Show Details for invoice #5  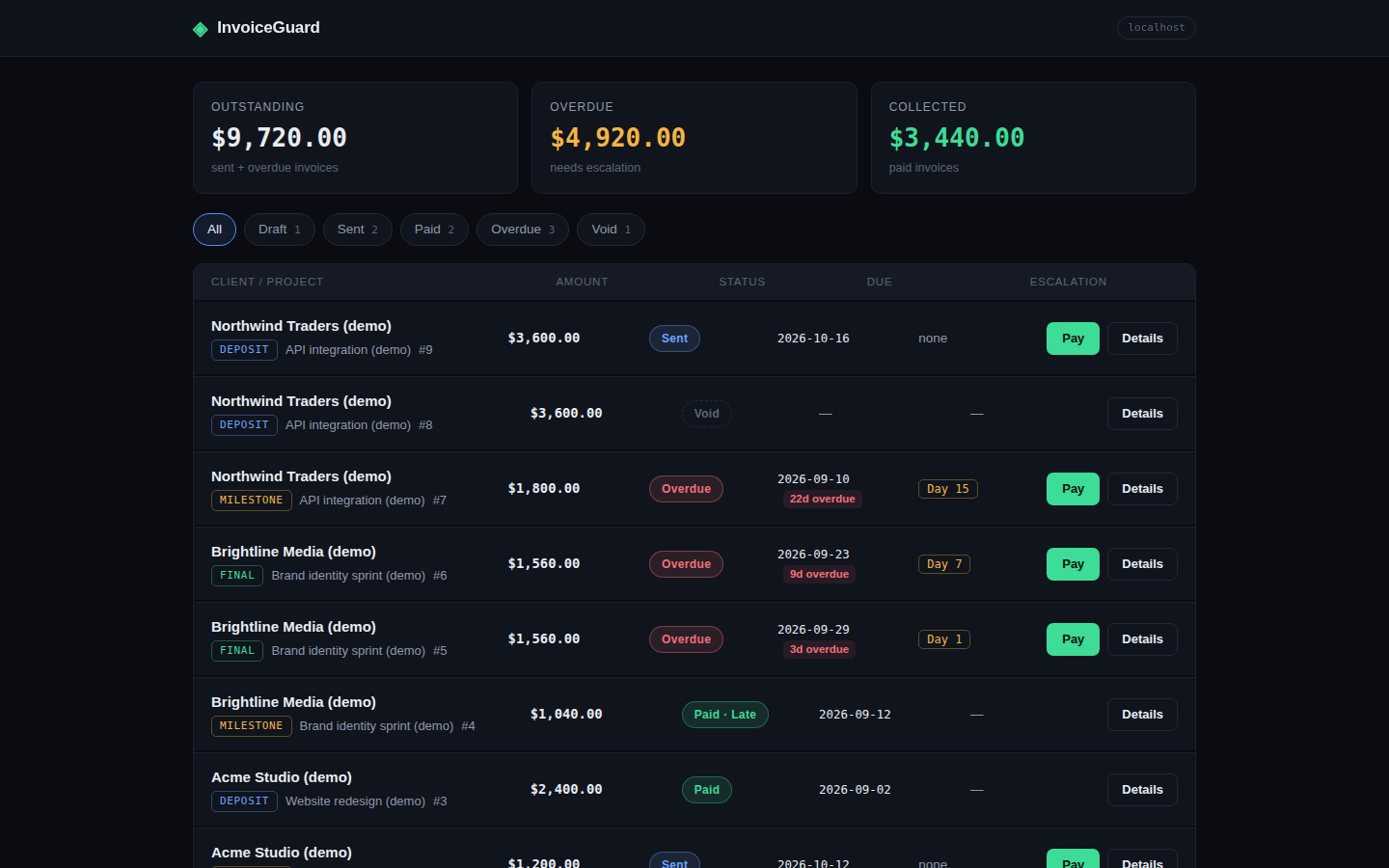click(x=1142, y=639)
